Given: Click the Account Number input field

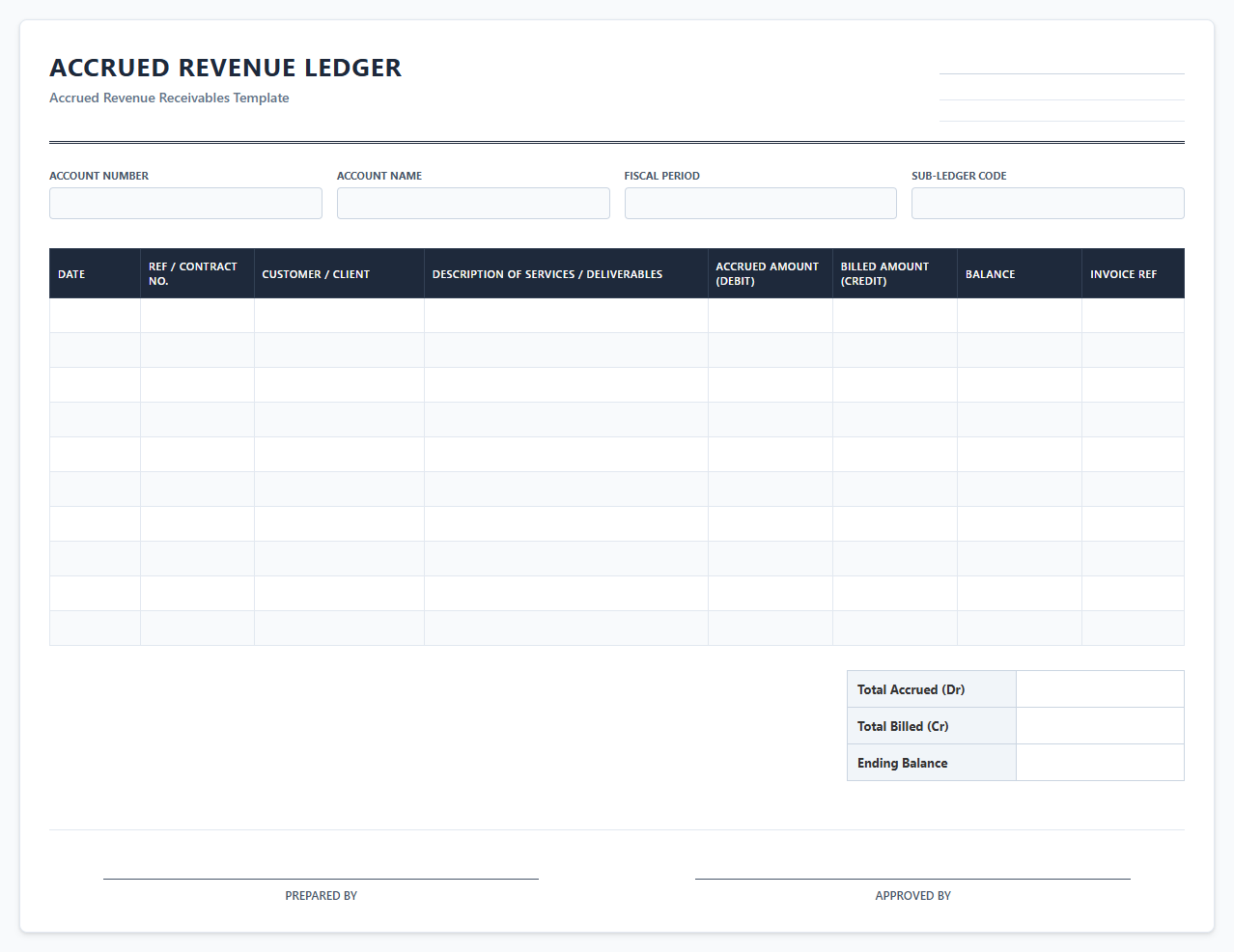Looking at the screenshot, I should [185, 203].
